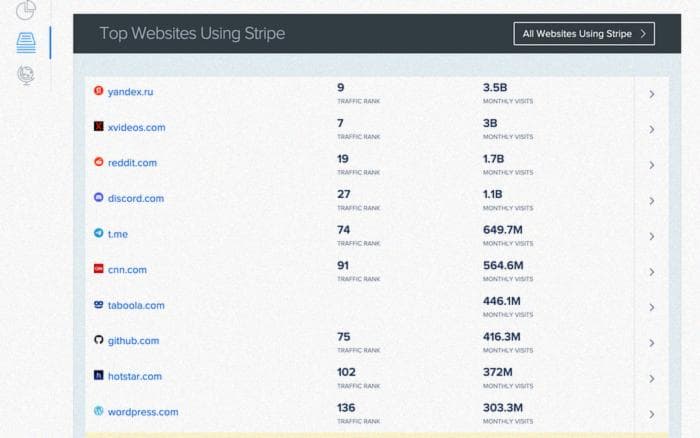This screenshot has width=700, height=438.
Task: Click the 3B monthly visits value
Action: tap(490, 123)
